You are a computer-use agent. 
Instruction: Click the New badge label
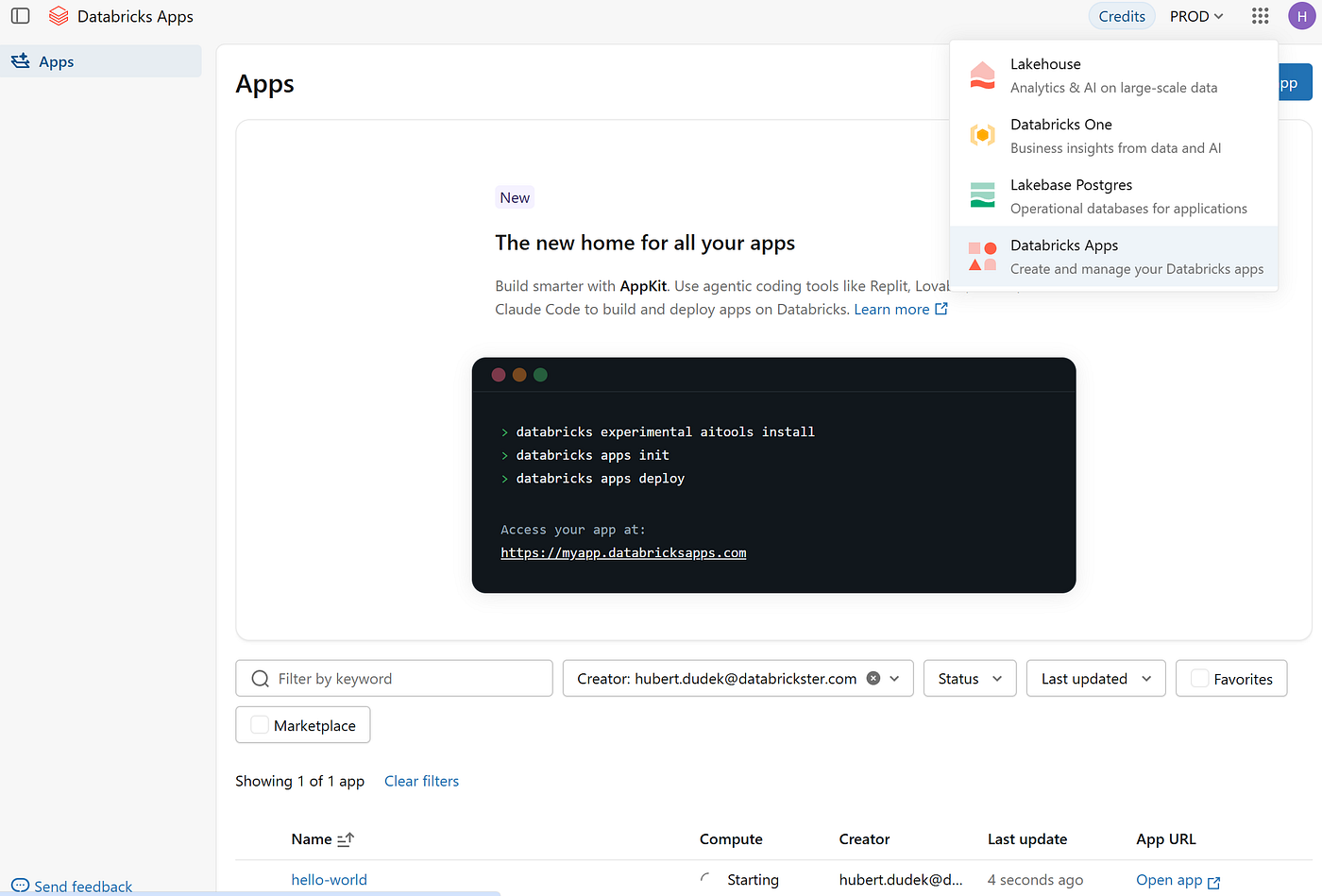pyautogui.click(x=515, y=197)
